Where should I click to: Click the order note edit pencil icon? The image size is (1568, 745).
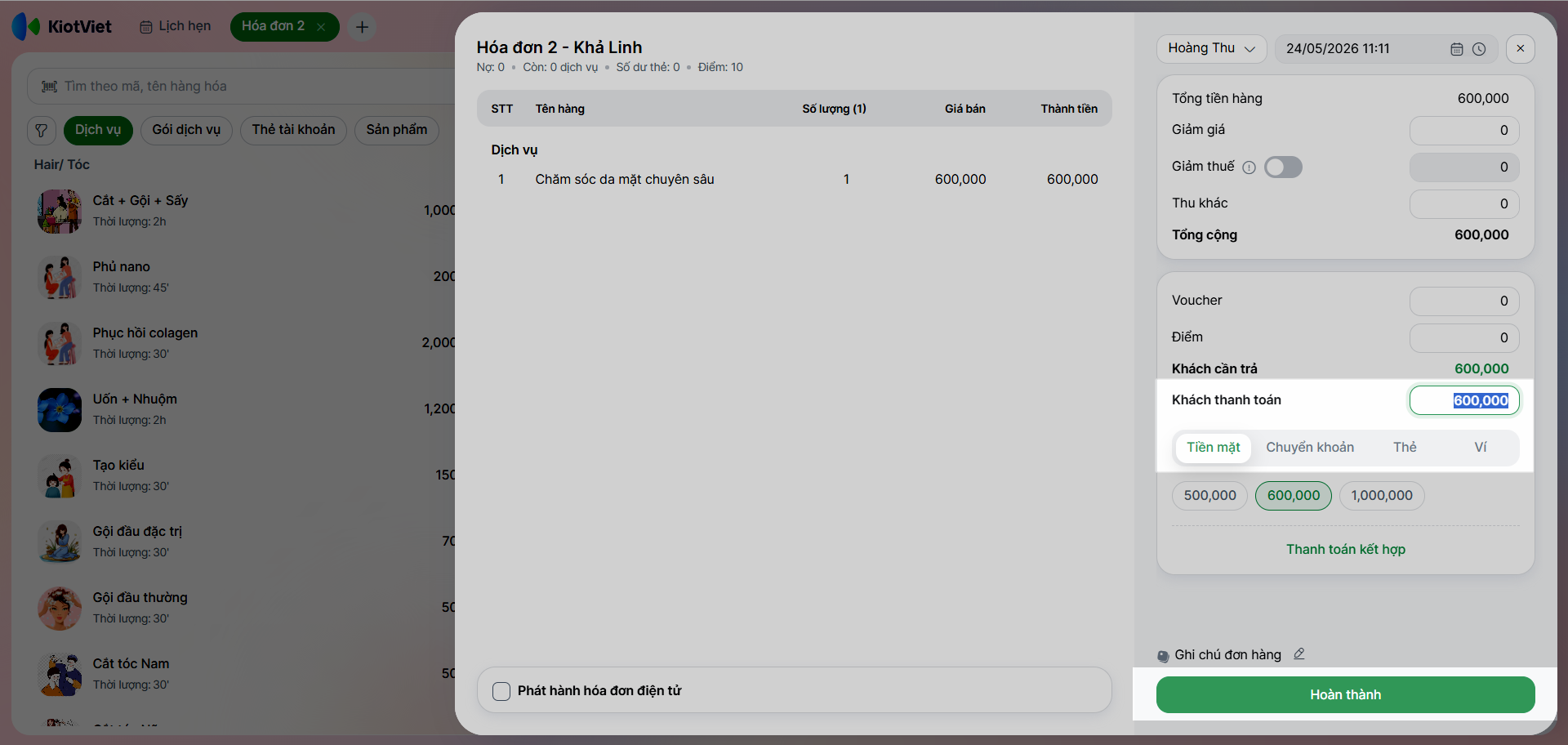pyautogui.click(x=1299, y=654)
